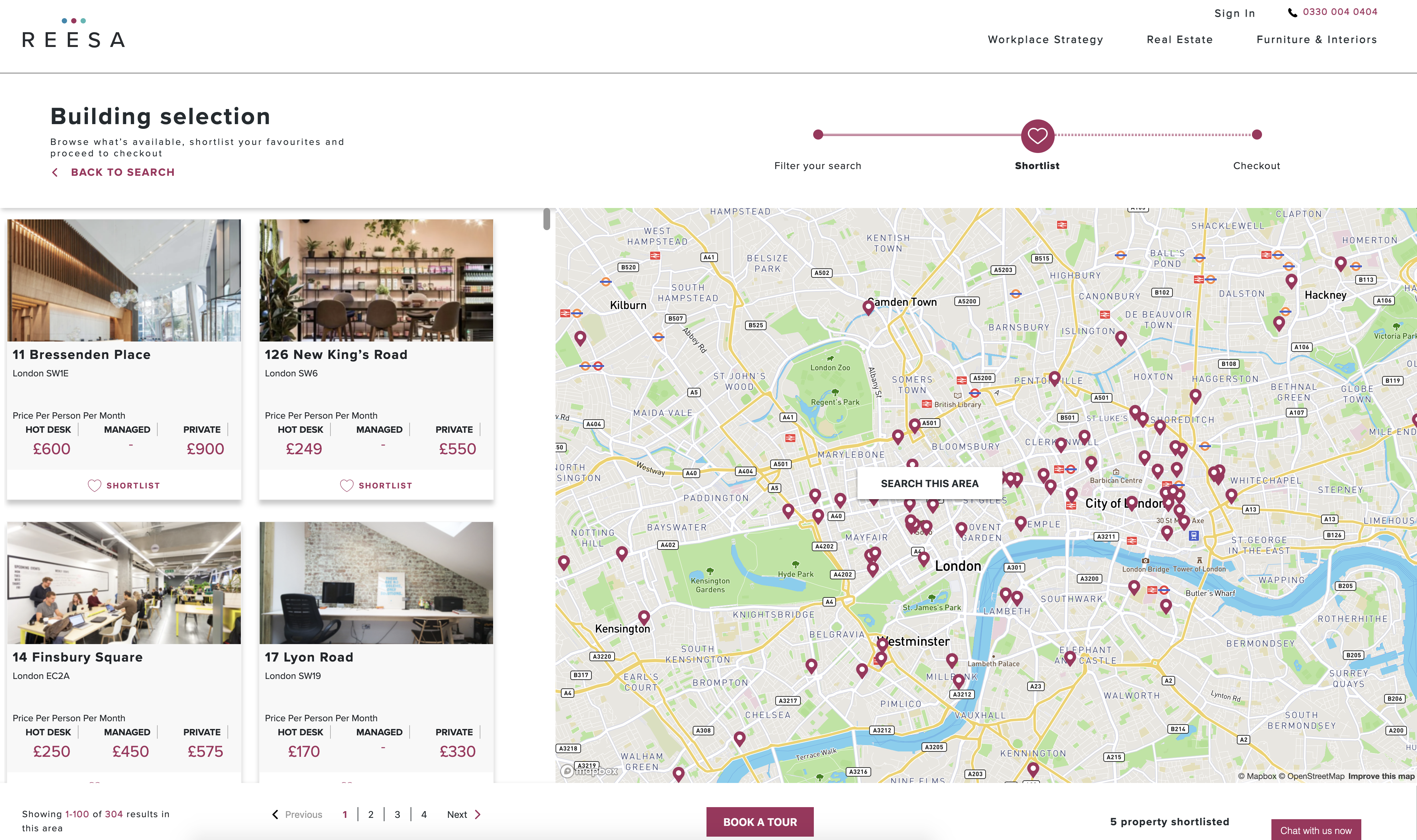Click the Book a Tour button

[x=759, y=822]
